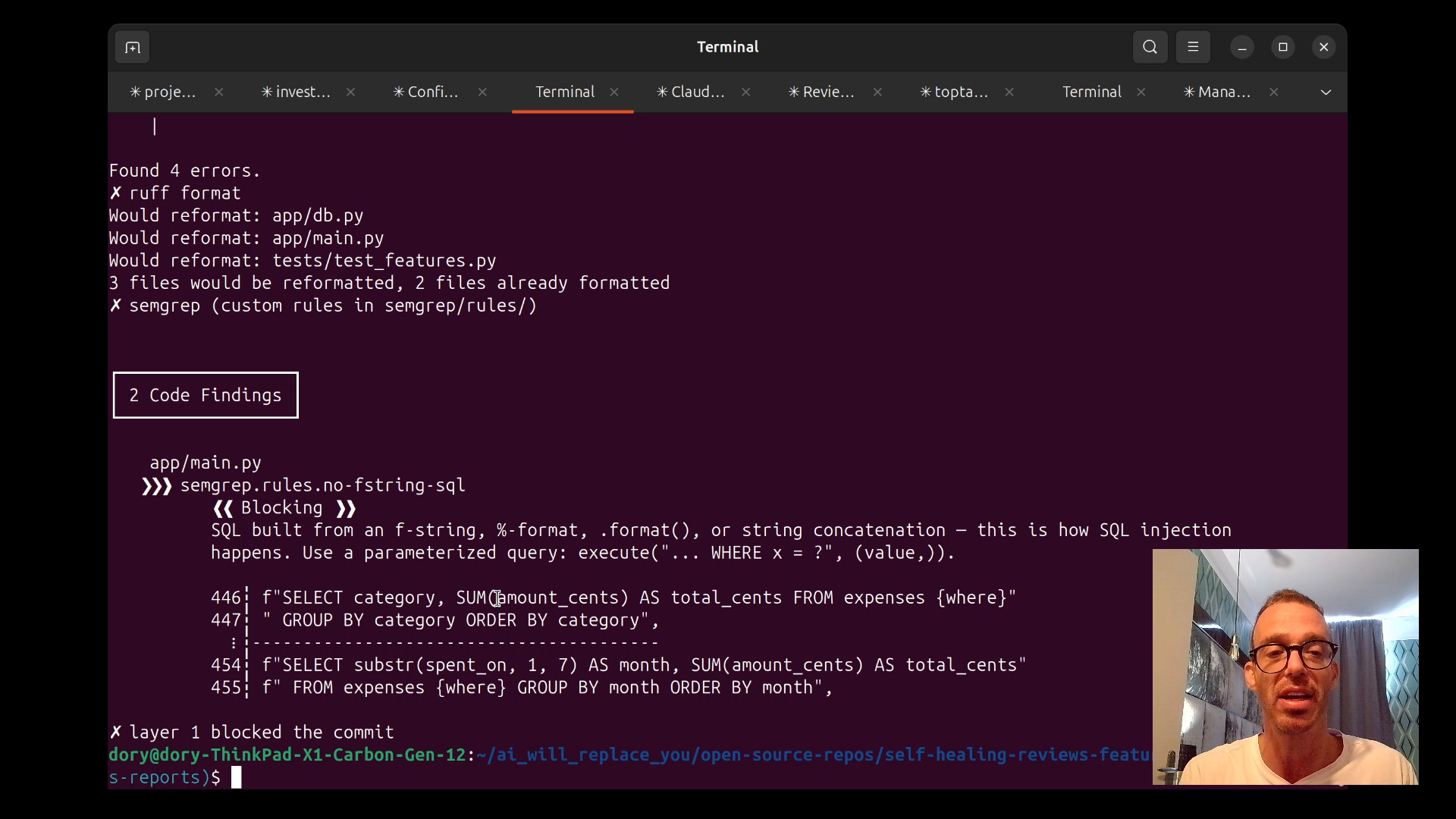The width and height of the screenshot is (1456, 819).
Task: Switch to the 'Mana...' tab
Action: pos(1217,92)
